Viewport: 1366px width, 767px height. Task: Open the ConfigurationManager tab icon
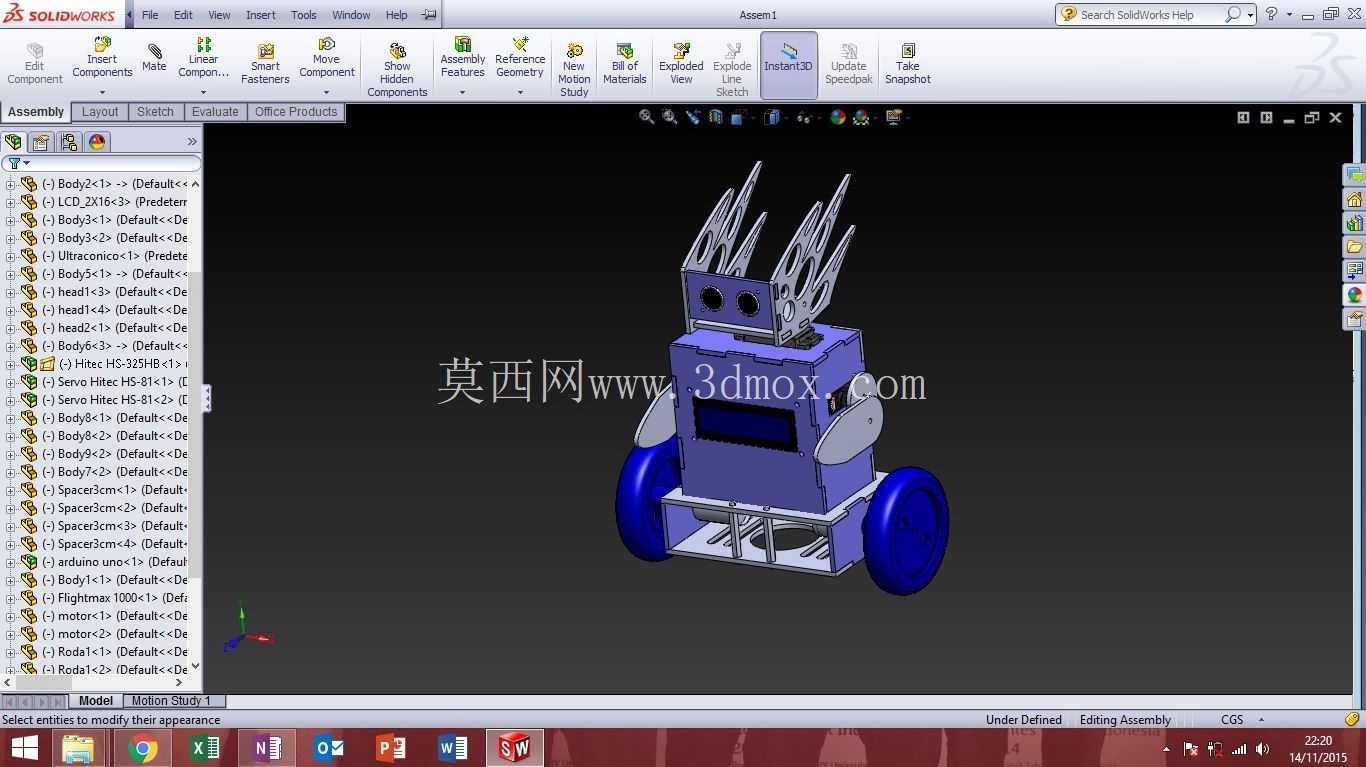pyautogui.click(x=69, y=142)
